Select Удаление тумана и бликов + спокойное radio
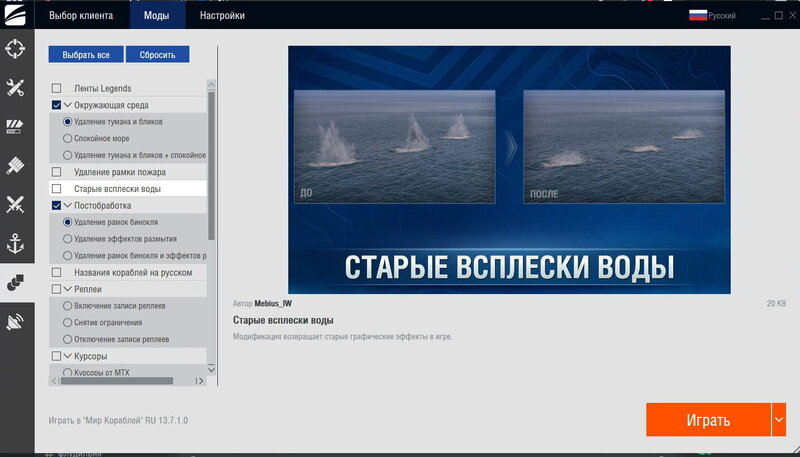 pyautogui.click(x=67, y=155)
